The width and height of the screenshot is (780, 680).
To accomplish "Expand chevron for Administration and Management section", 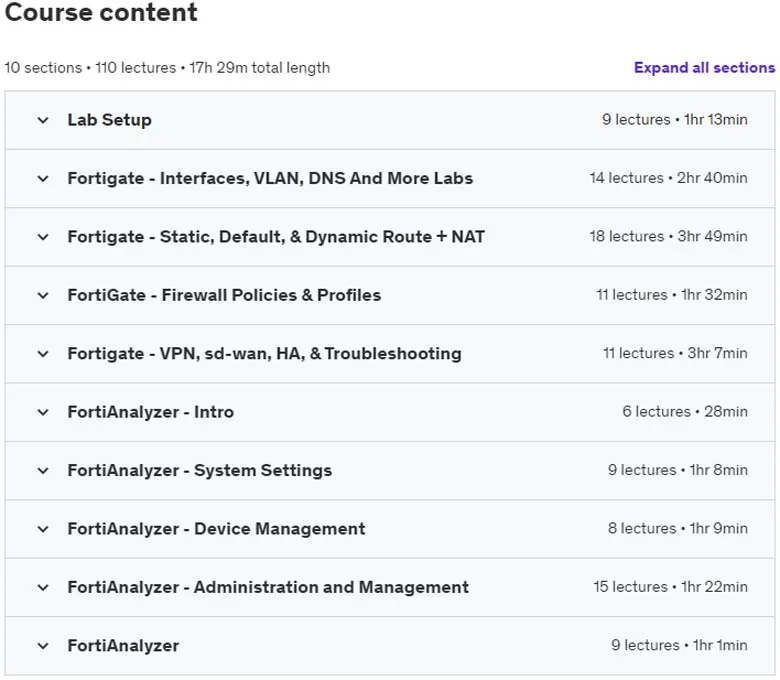I will coord(43,587).
